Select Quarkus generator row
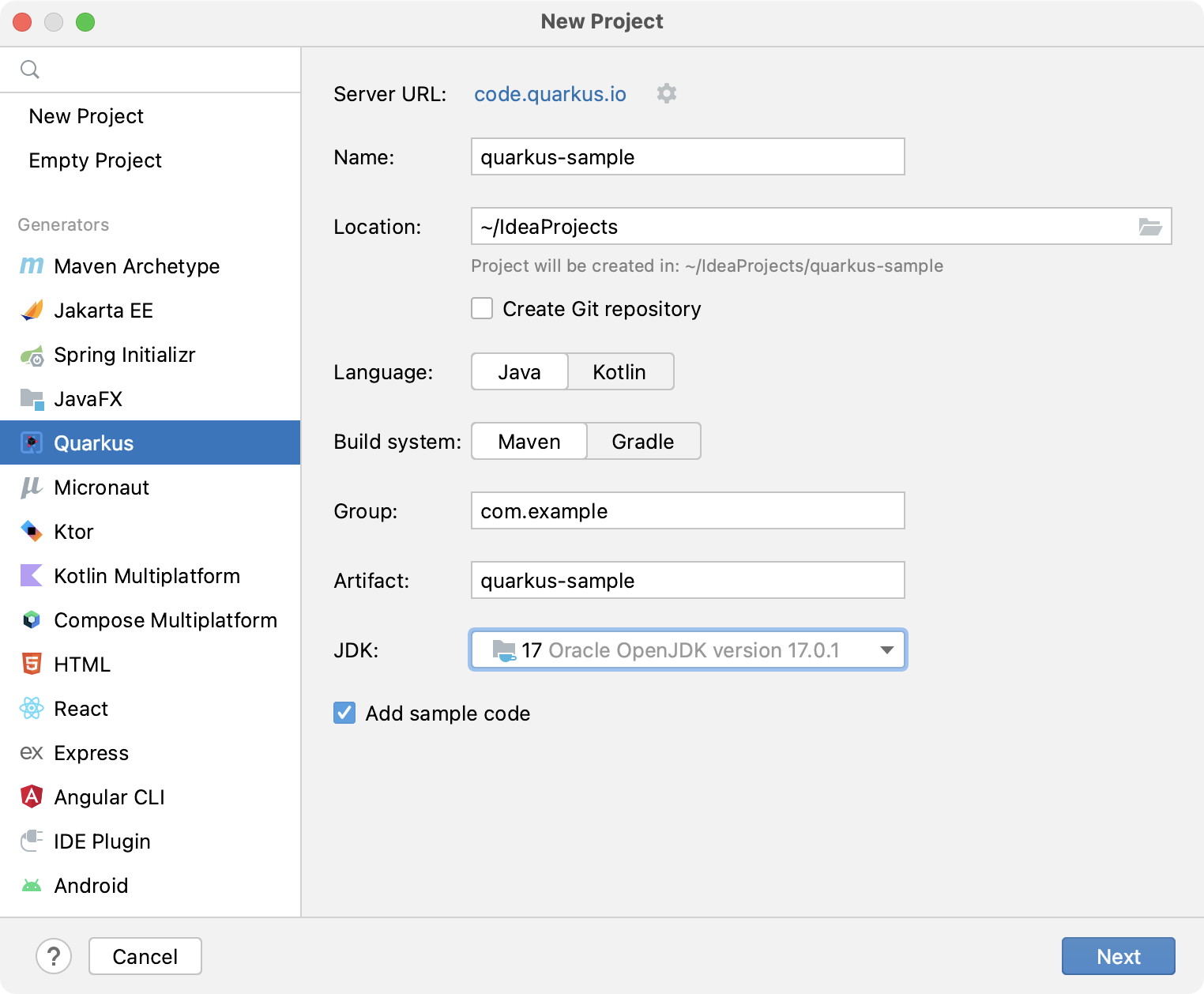The height and width of the screenshot is (994, 1204). click(150, 443)
